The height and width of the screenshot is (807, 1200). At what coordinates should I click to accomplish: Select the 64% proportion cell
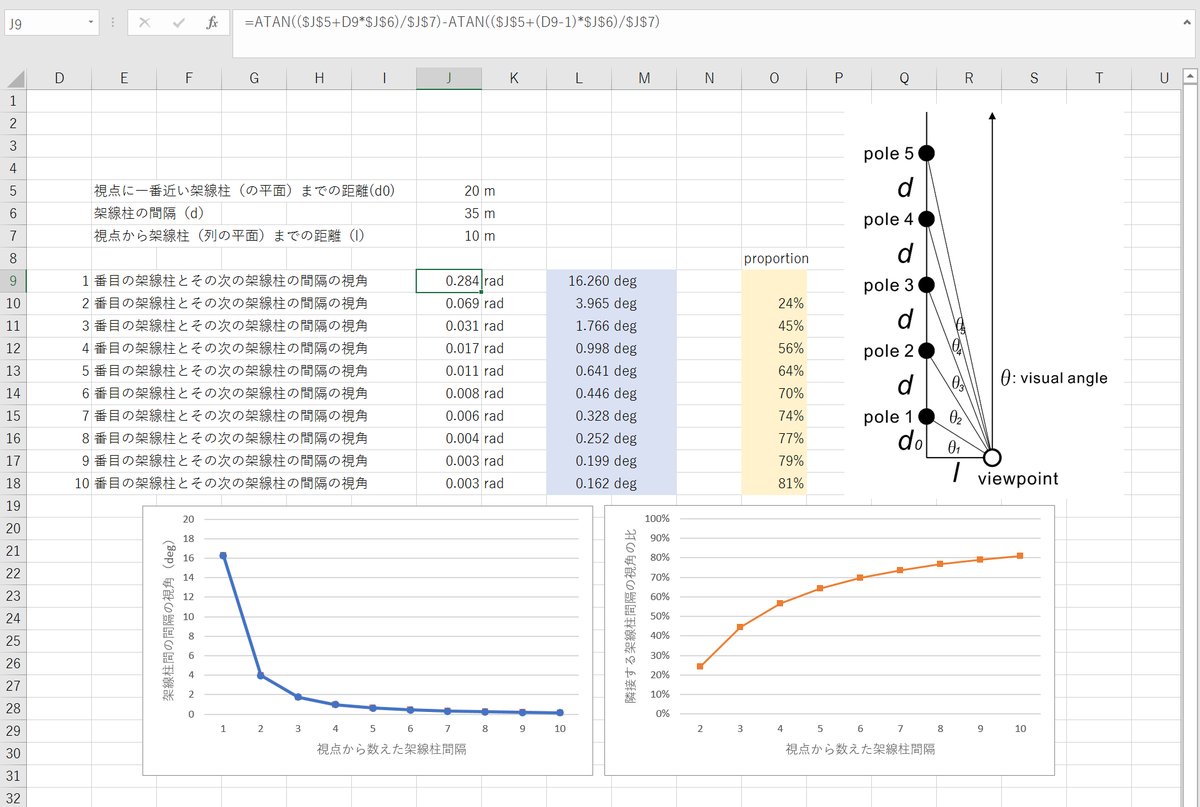point(774,371)
